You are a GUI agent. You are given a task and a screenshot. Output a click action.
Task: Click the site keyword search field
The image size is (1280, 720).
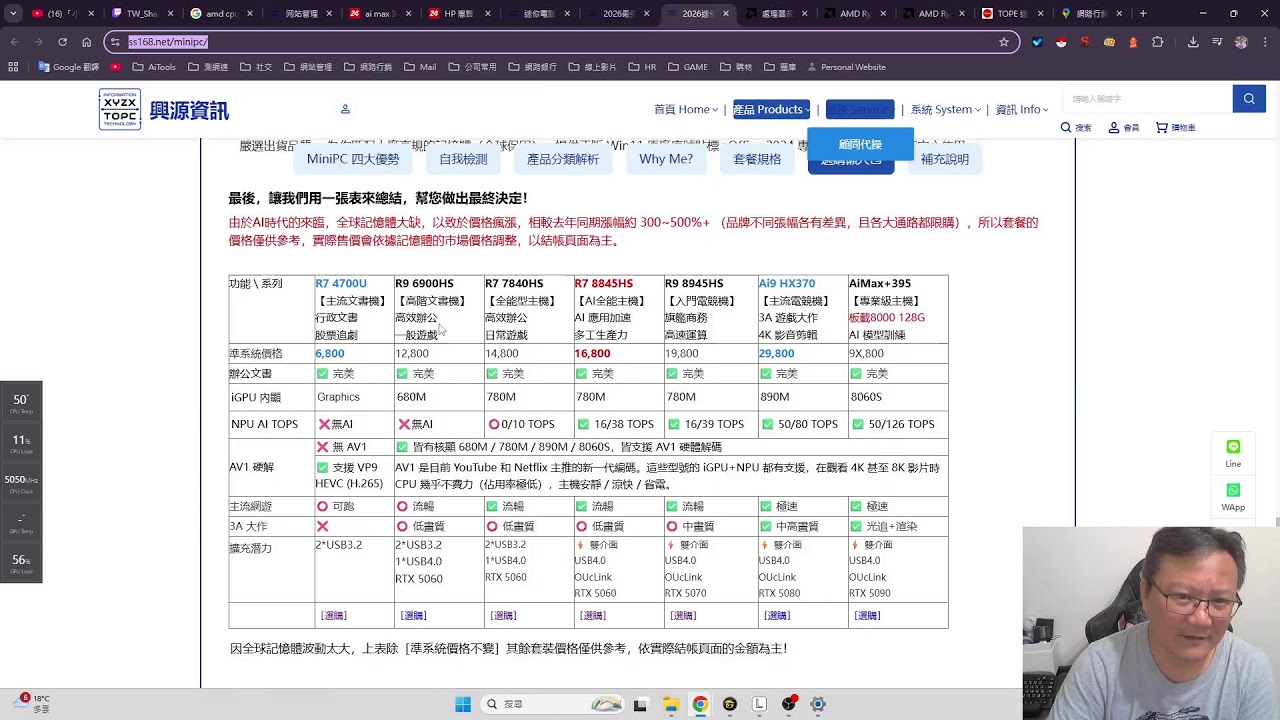pyautogui.click(x=1148, y=99)
